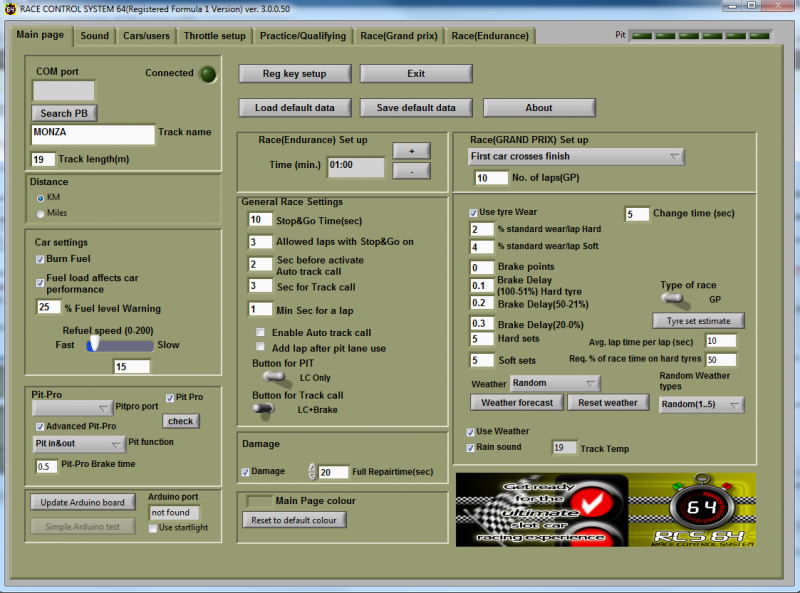Disable the Burn Fuel checkbox

pyautogui.click(x=40, y=259)
